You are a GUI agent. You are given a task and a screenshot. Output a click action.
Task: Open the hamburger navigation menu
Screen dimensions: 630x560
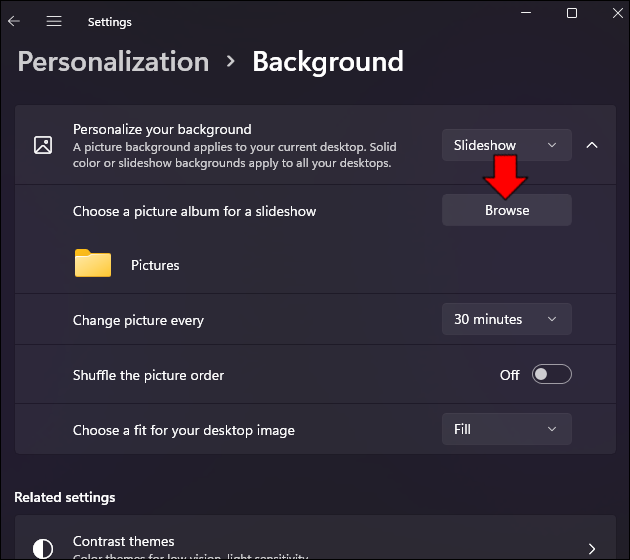coord(54,21)
